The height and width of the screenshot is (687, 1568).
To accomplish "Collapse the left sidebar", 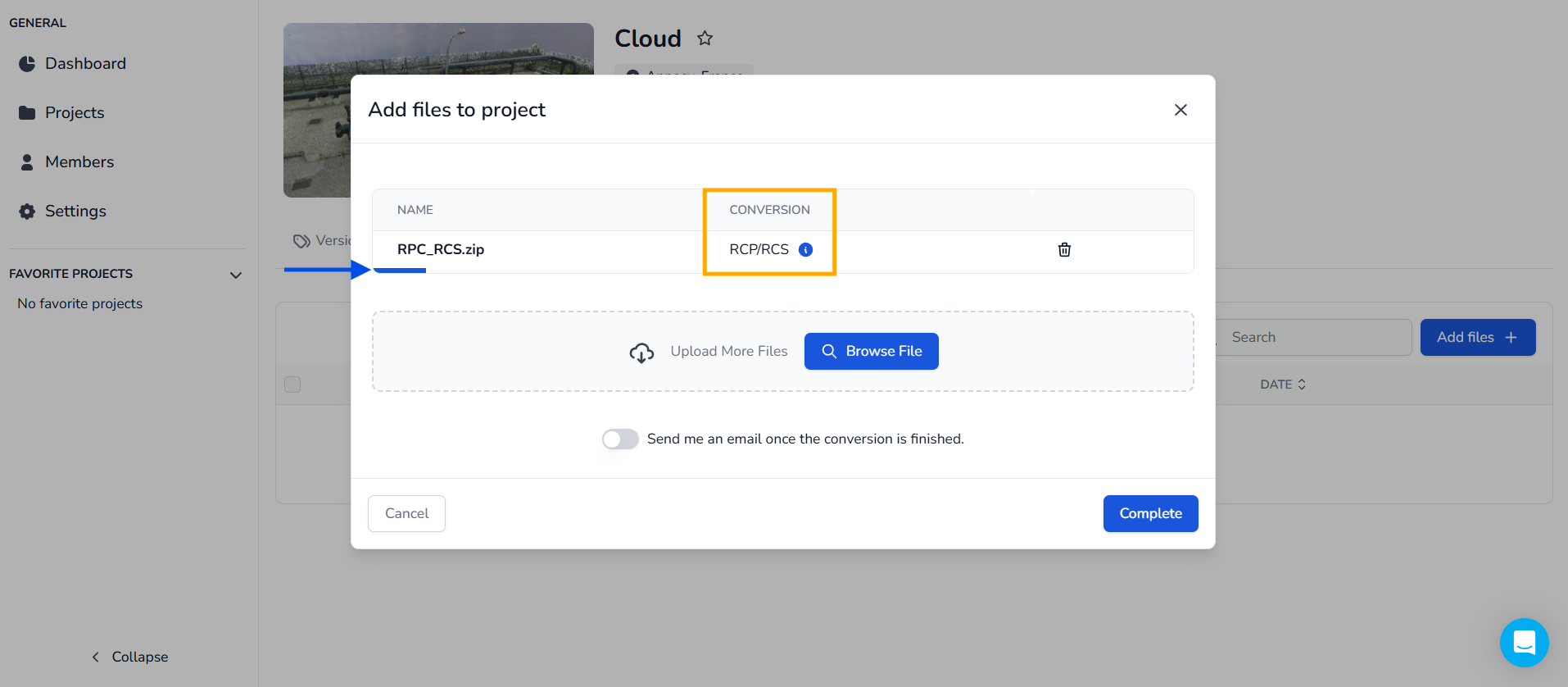I will 129,657.
